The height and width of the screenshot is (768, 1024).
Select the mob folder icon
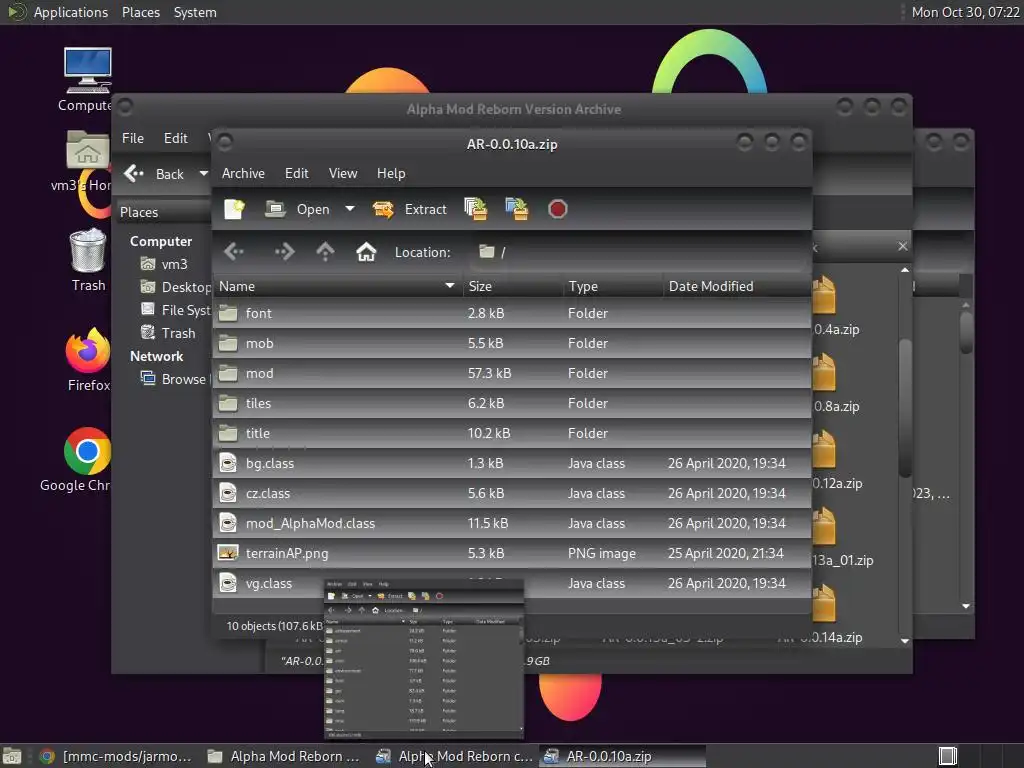(228, 343)
